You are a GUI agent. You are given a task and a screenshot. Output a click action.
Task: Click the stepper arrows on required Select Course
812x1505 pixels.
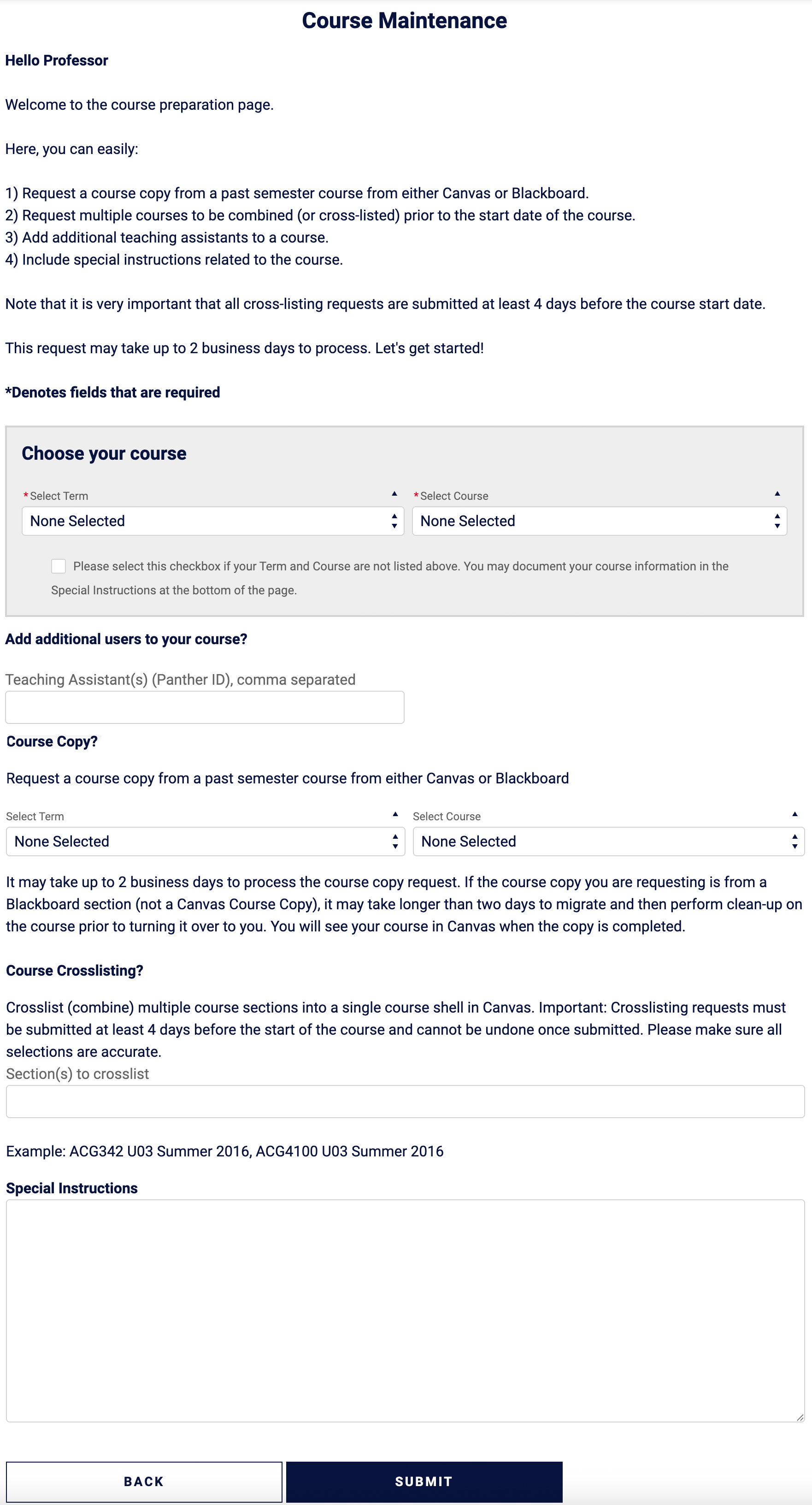777,521
